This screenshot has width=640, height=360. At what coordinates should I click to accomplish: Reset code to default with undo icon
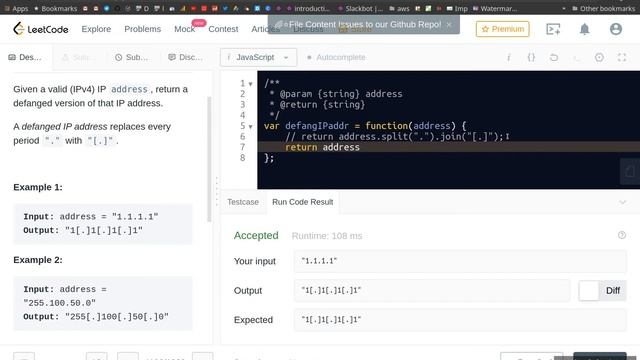pyautogui.click(x=554, y=58)
